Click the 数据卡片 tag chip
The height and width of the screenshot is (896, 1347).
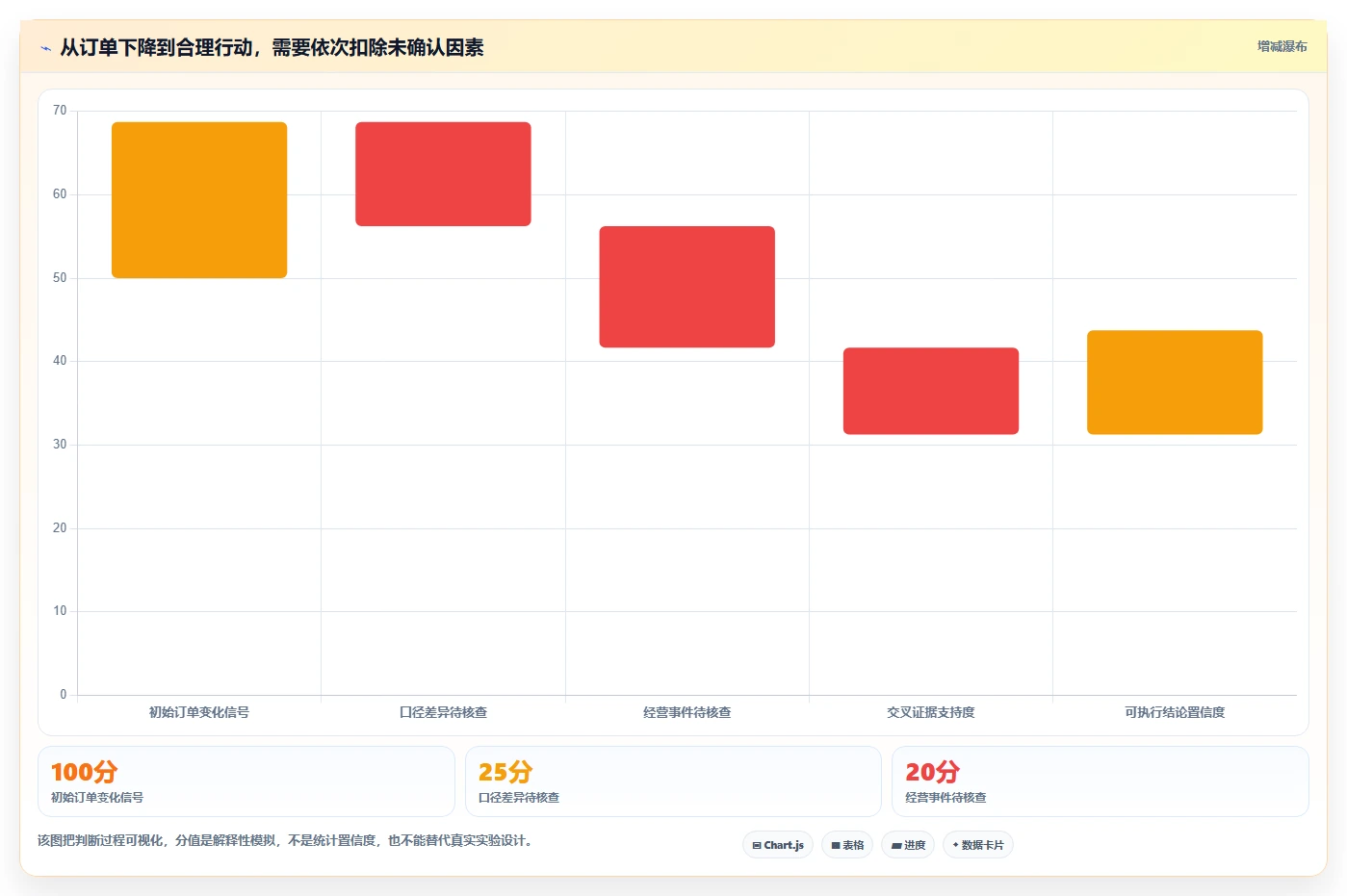pos(978,845)
